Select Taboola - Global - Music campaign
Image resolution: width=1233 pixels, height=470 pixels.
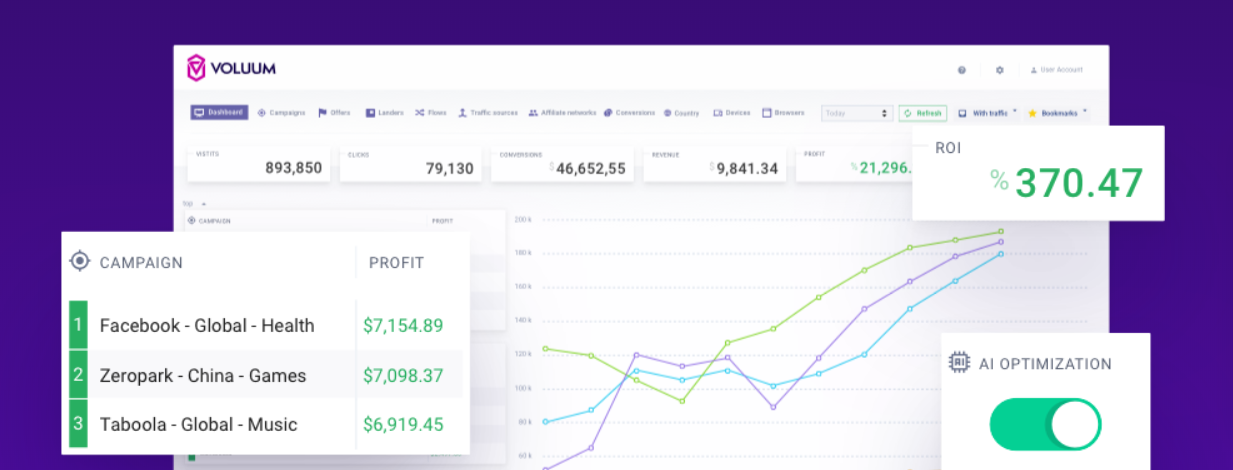(199, 425)
